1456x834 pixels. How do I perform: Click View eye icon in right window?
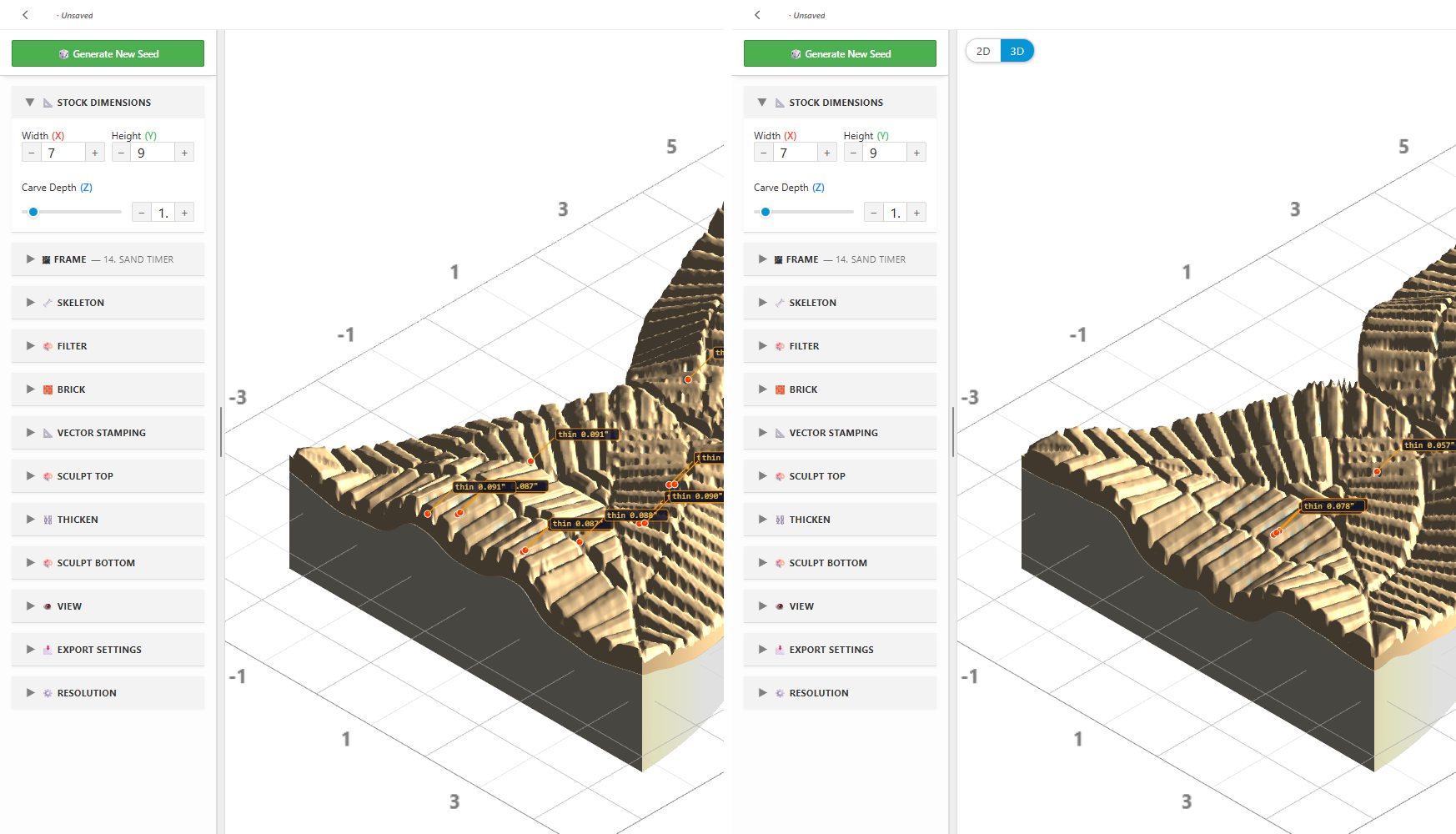pyautogui.click(x=780, y=606)
